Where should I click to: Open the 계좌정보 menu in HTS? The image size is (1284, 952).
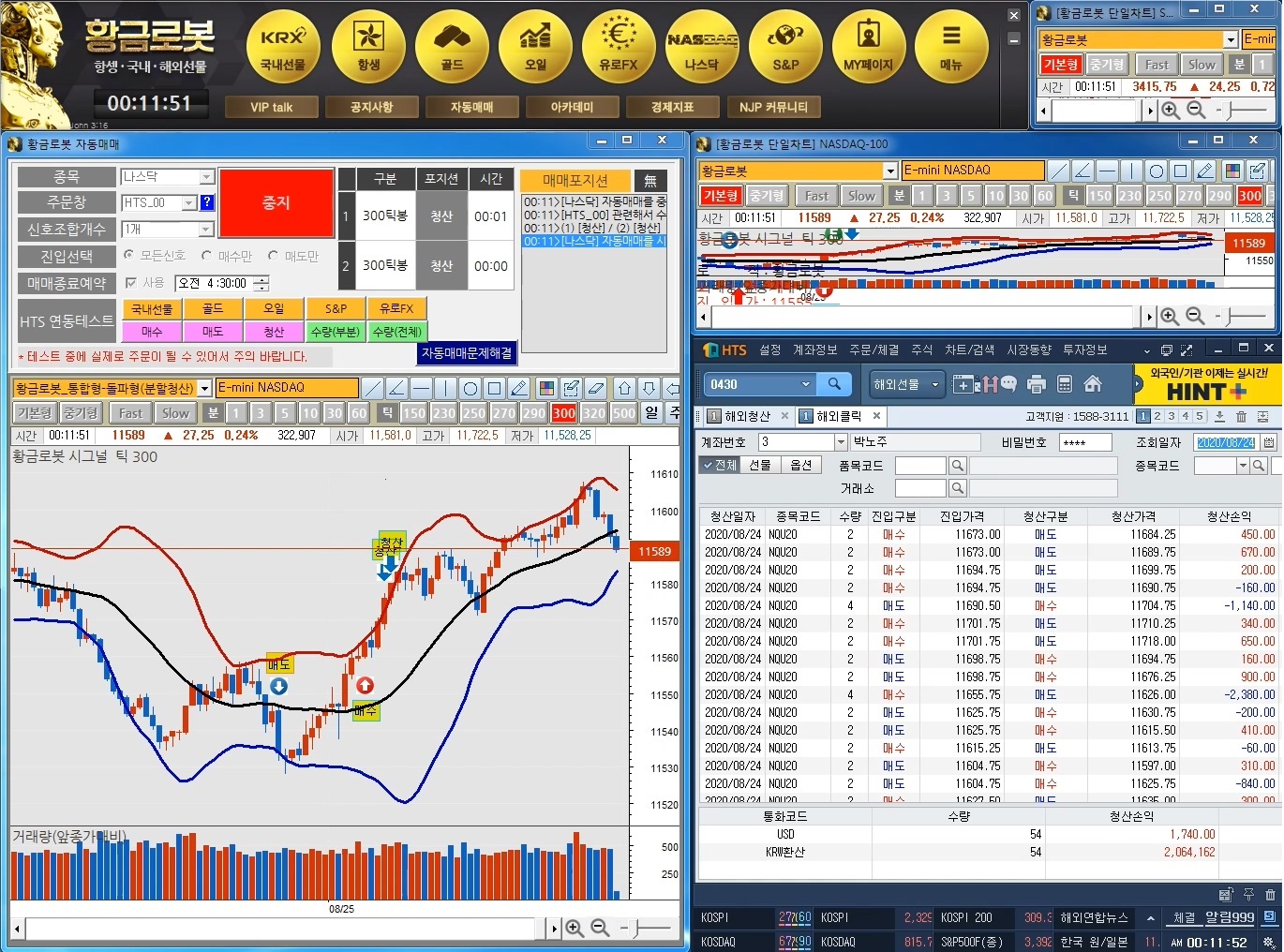pyautogui.click(x=815, y=350)
